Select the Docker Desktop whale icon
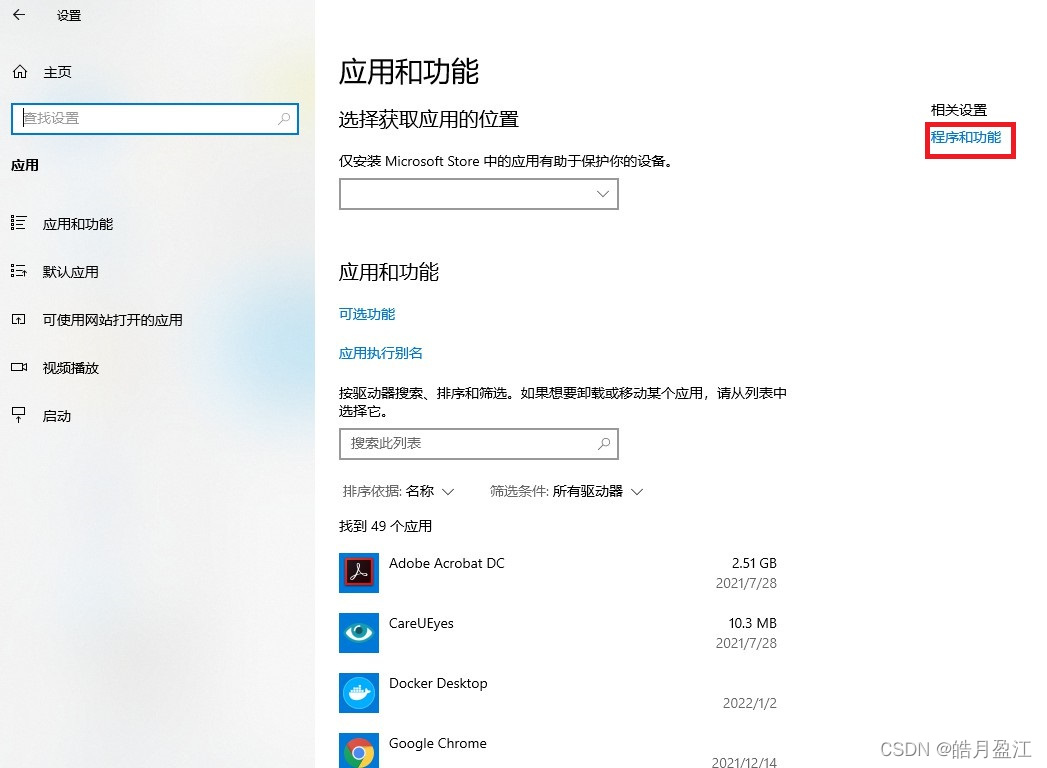This screenshot has width=1047, height=768. pos(358,692)
